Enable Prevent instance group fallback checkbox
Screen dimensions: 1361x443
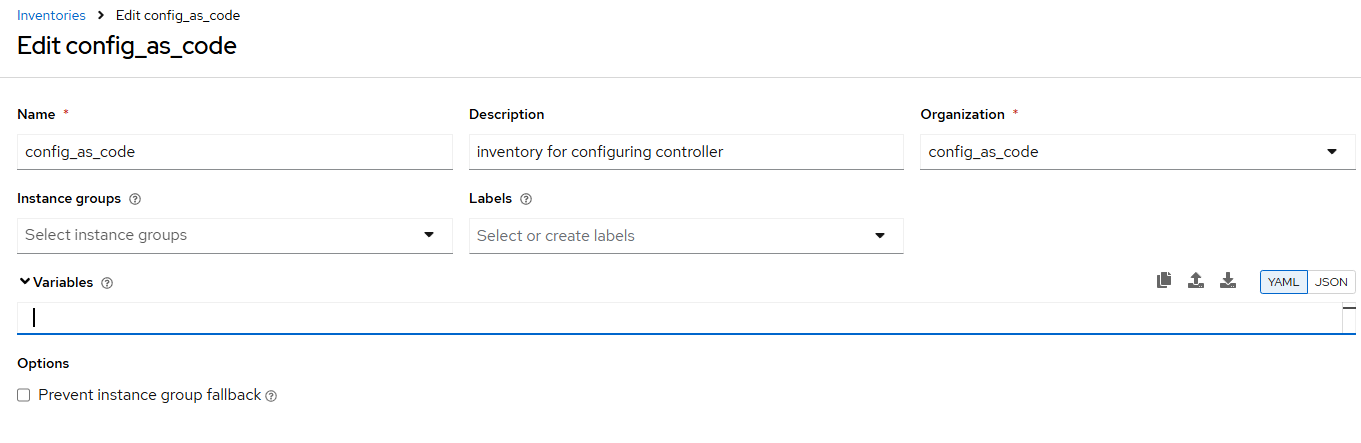coord(24,395)
